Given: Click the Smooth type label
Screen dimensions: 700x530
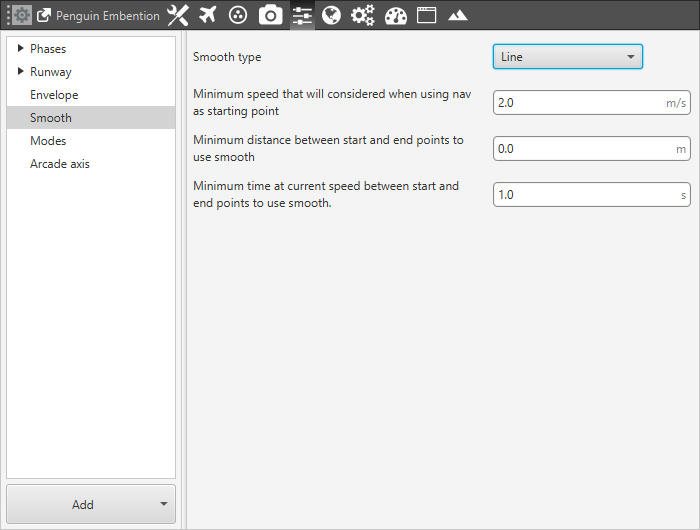Looking at the screenshot, I should pos(227,57).
